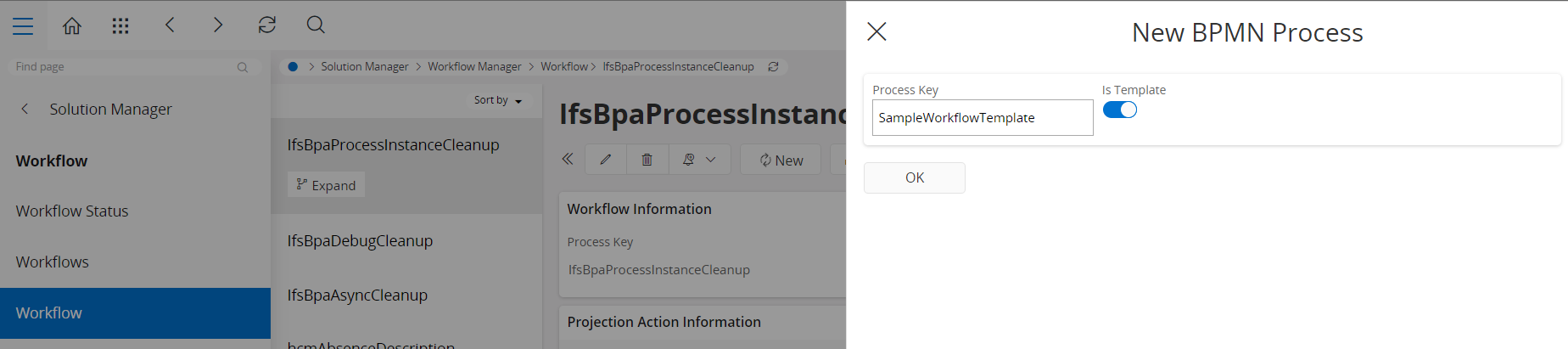Select IfsBpaDebugCleanup in the list
Viewport: 1568px width, 349px height.
[360, 241]
